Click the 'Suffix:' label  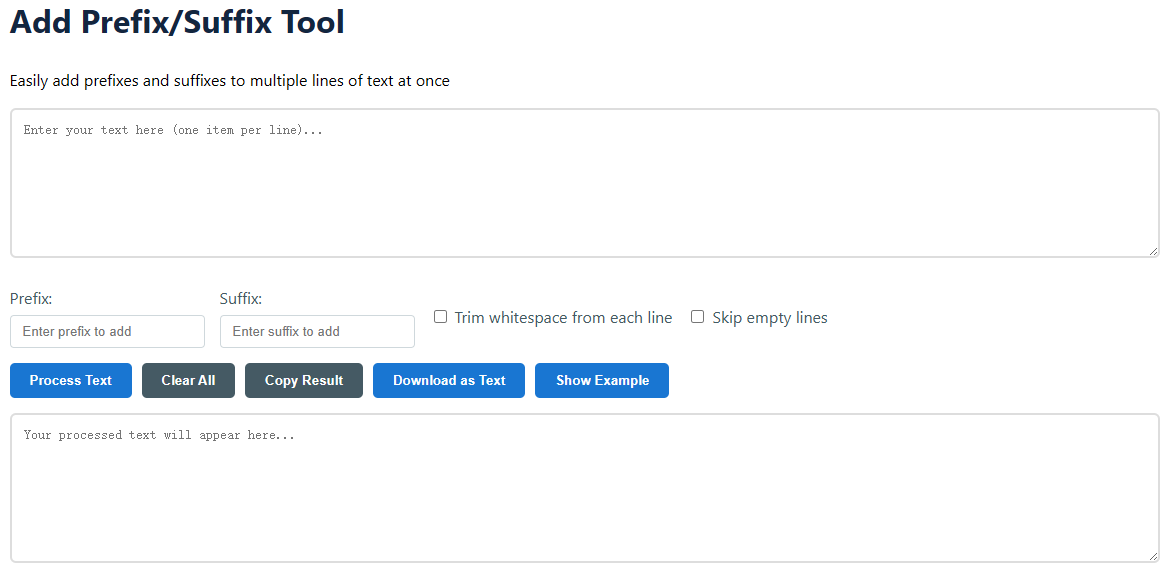pyautogui.click(x=241, y=299)
